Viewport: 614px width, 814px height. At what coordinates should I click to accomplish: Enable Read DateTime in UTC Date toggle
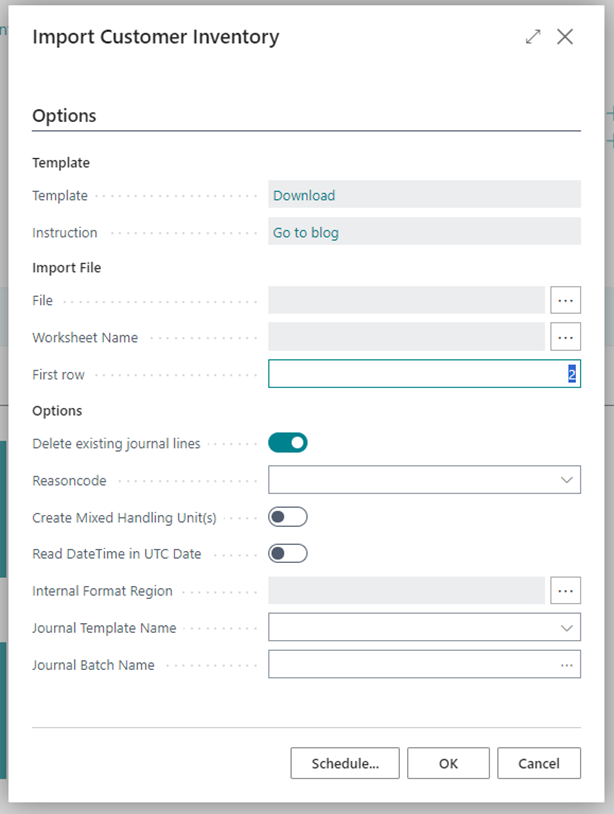click(x=288, y=553)
